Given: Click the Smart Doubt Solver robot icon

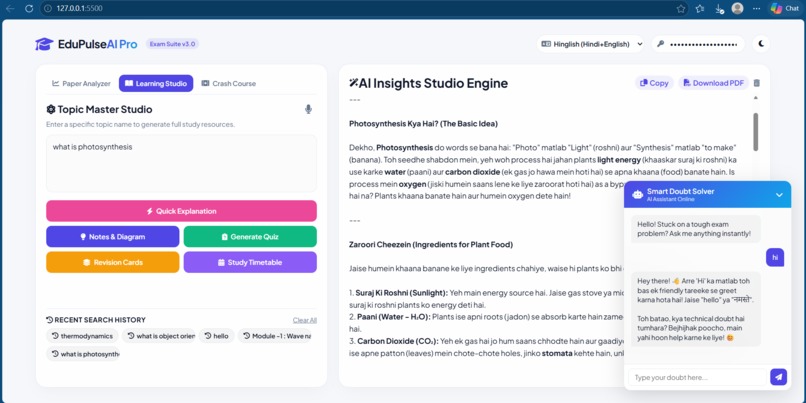Looking at the screenshot, I should [637, 194].
